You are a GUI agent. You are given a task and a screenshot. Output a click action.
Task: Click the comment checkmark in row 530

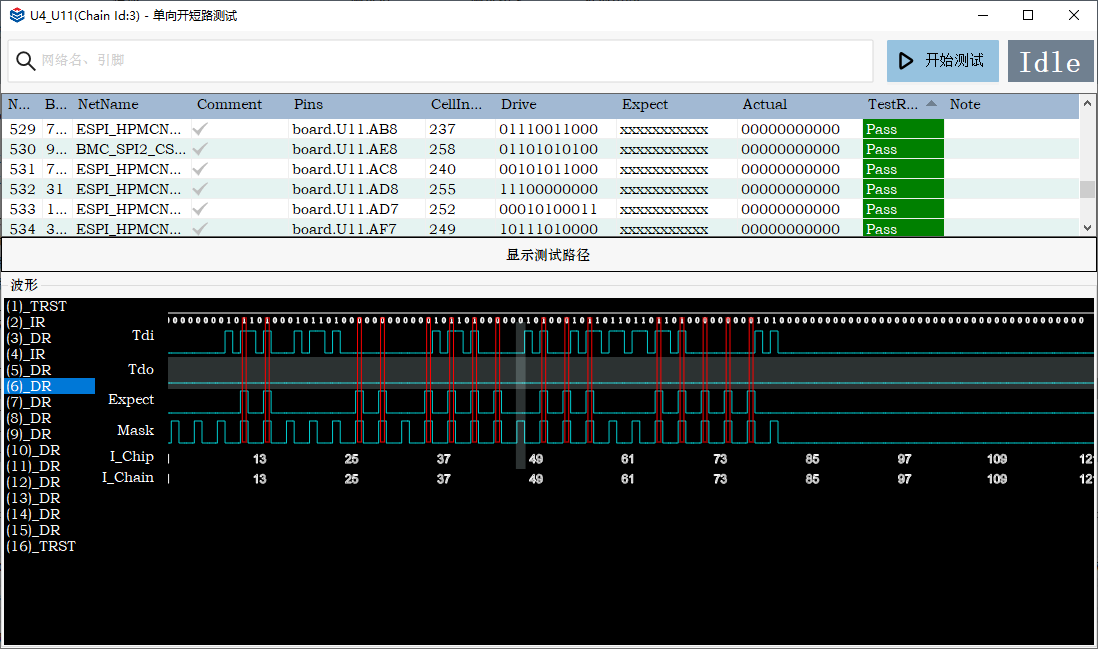200,149
